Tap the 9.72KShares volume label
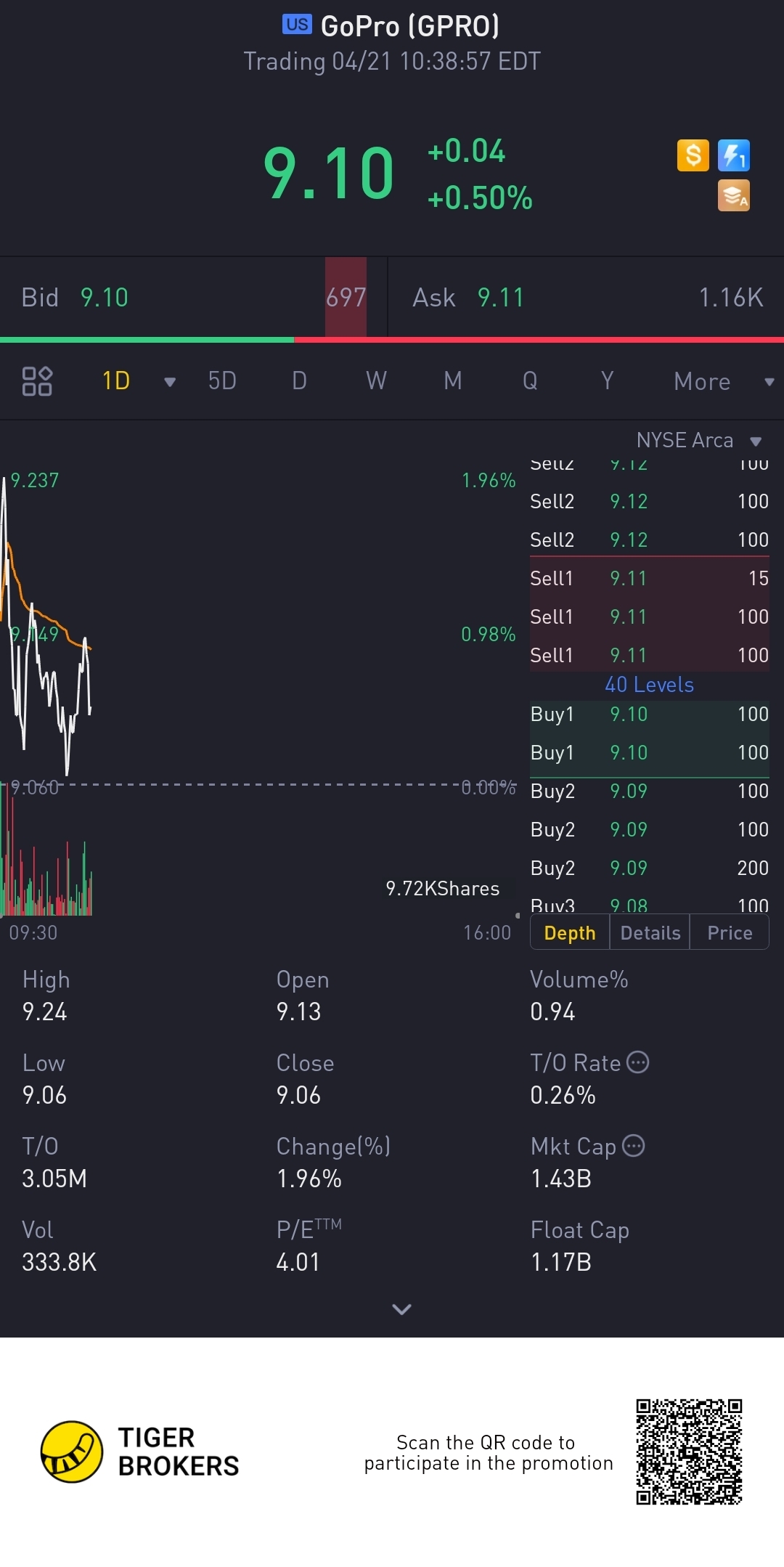 (x=443, y=889)
